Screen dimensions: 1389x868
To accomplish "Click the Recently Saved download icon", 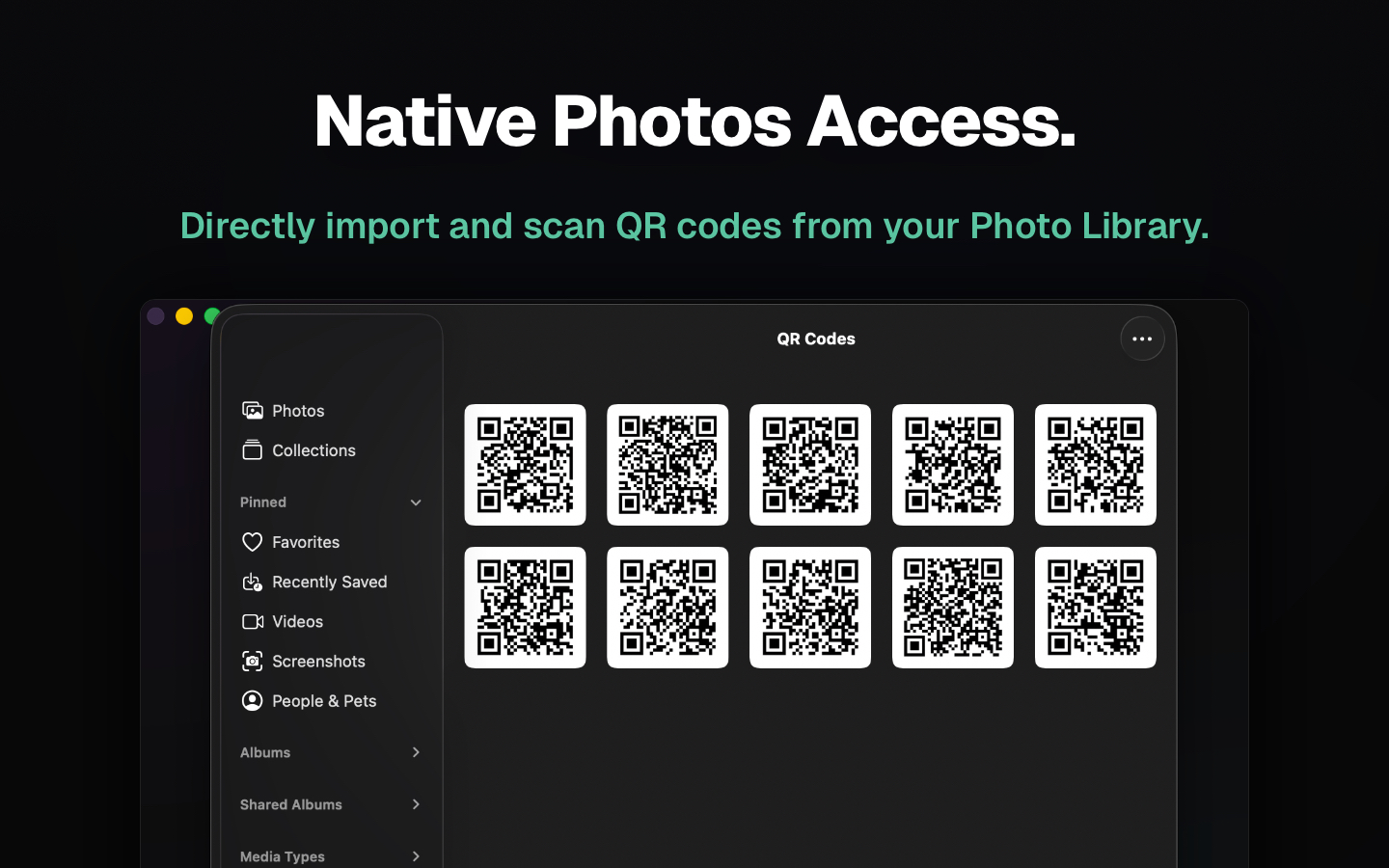I will click(x=252, y=582).
